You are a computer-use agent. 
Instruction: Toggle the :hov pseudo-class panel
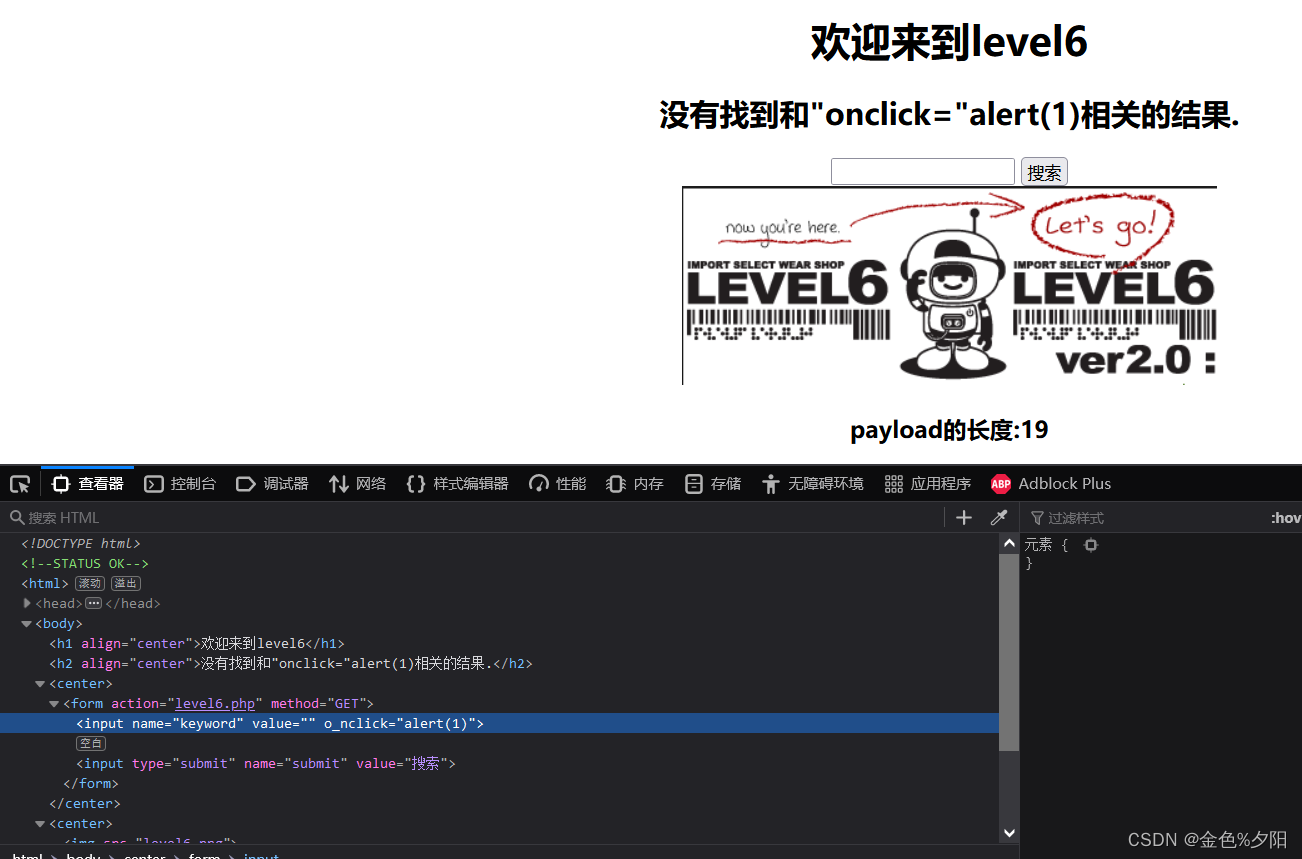(x=1286, y=518)
